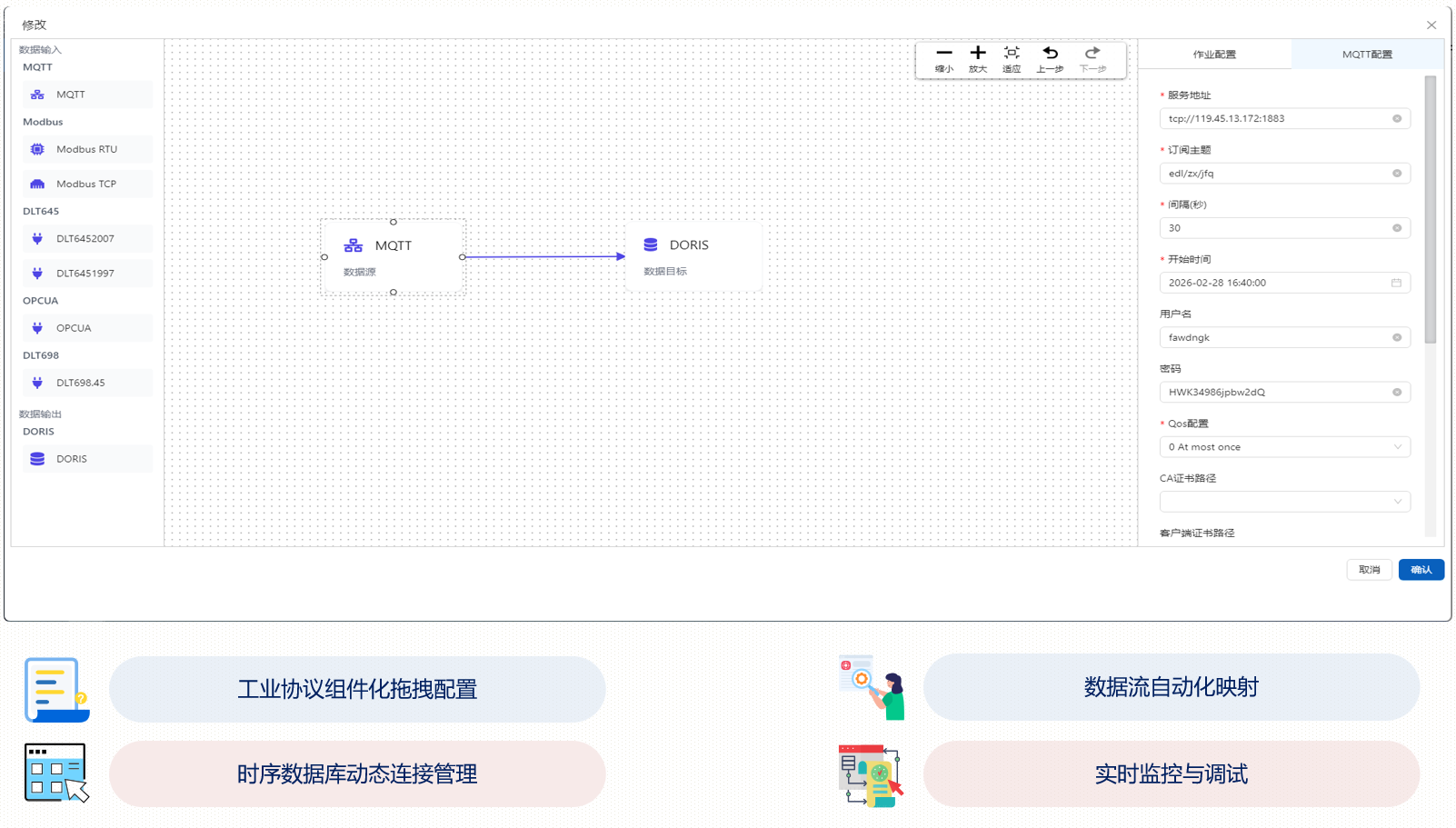Switch to the MQTT配置 tab
The width and height of the screenshot is (1456, 828).
[1367, 55]
